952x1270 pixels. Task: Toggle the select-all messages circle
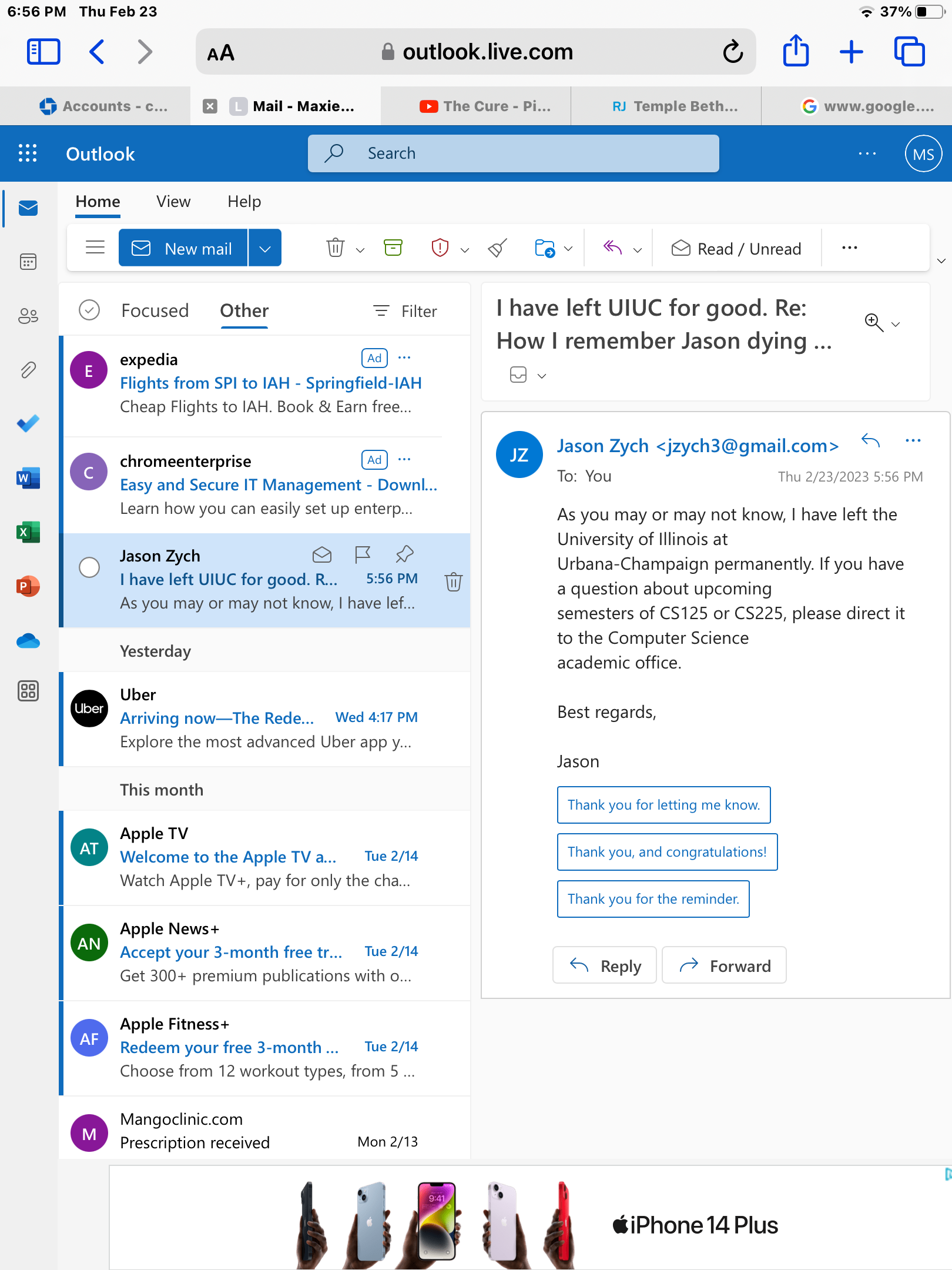(89, 310)
